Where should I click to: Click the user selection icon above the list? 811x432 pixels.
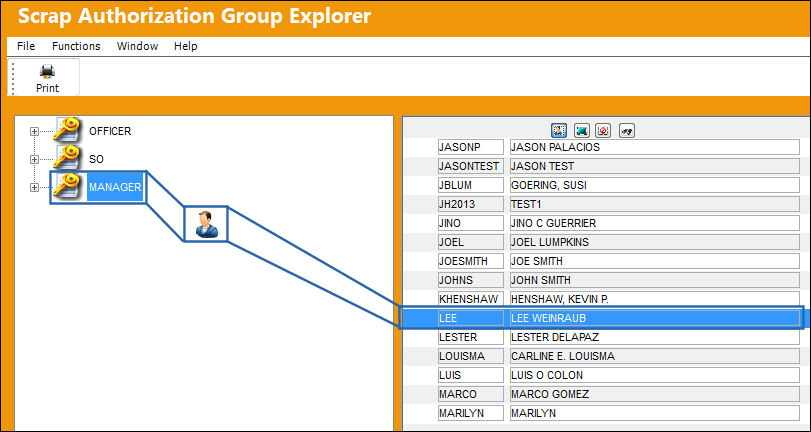pyautogui.click(x=559, y=130)
